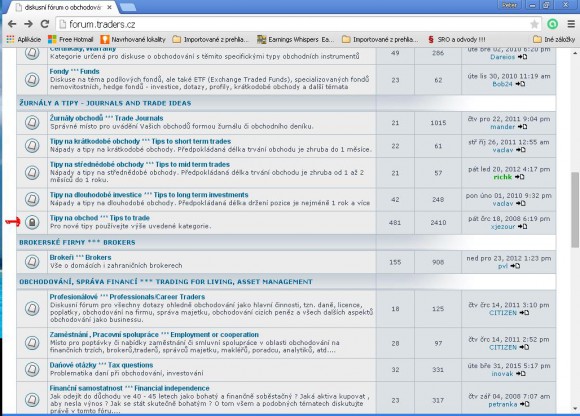Click forum icon beside Brokeři Brokers
Viewport: 580px width, 416px height.
click(32, 262)
